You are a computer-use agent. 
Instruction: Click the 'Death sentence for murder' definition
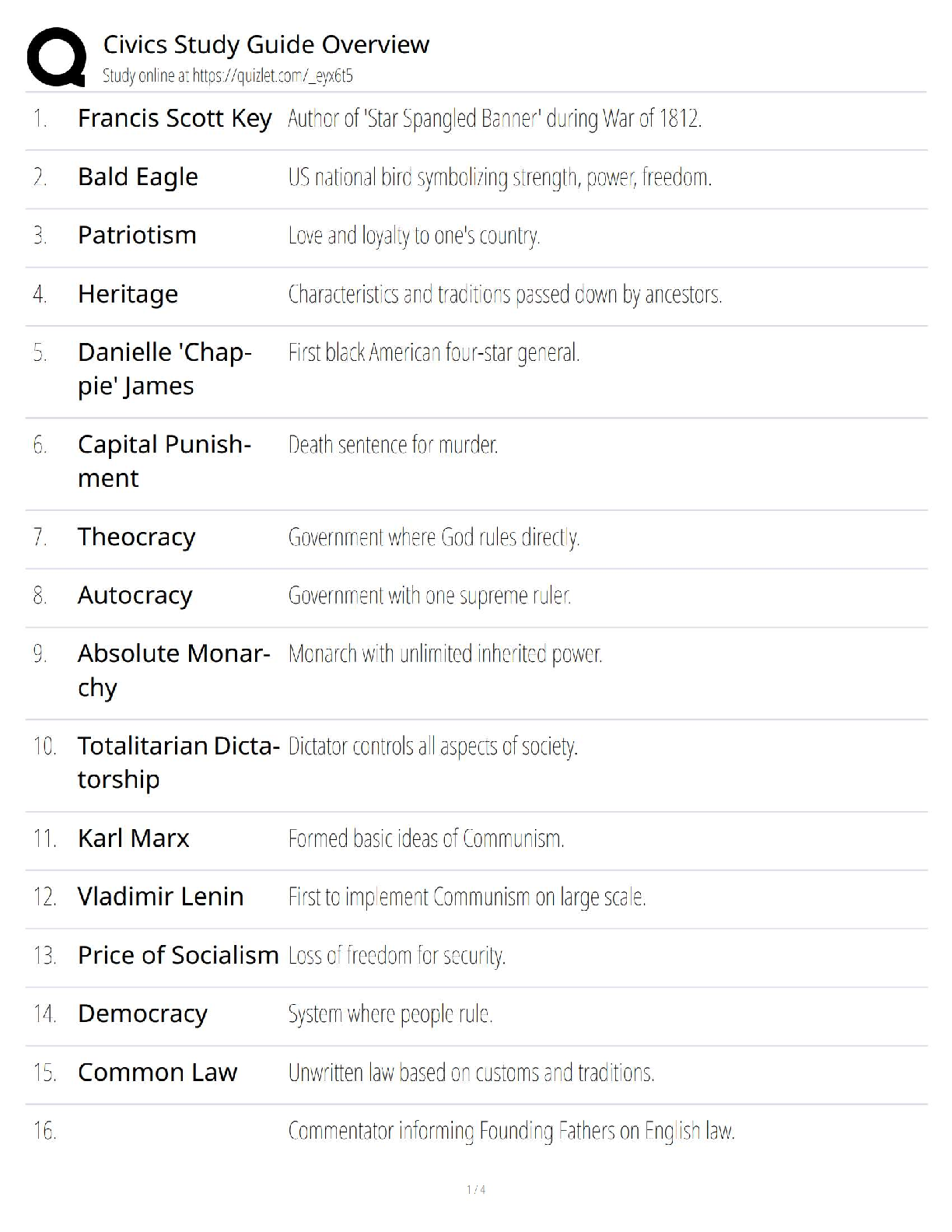(393, 445)
